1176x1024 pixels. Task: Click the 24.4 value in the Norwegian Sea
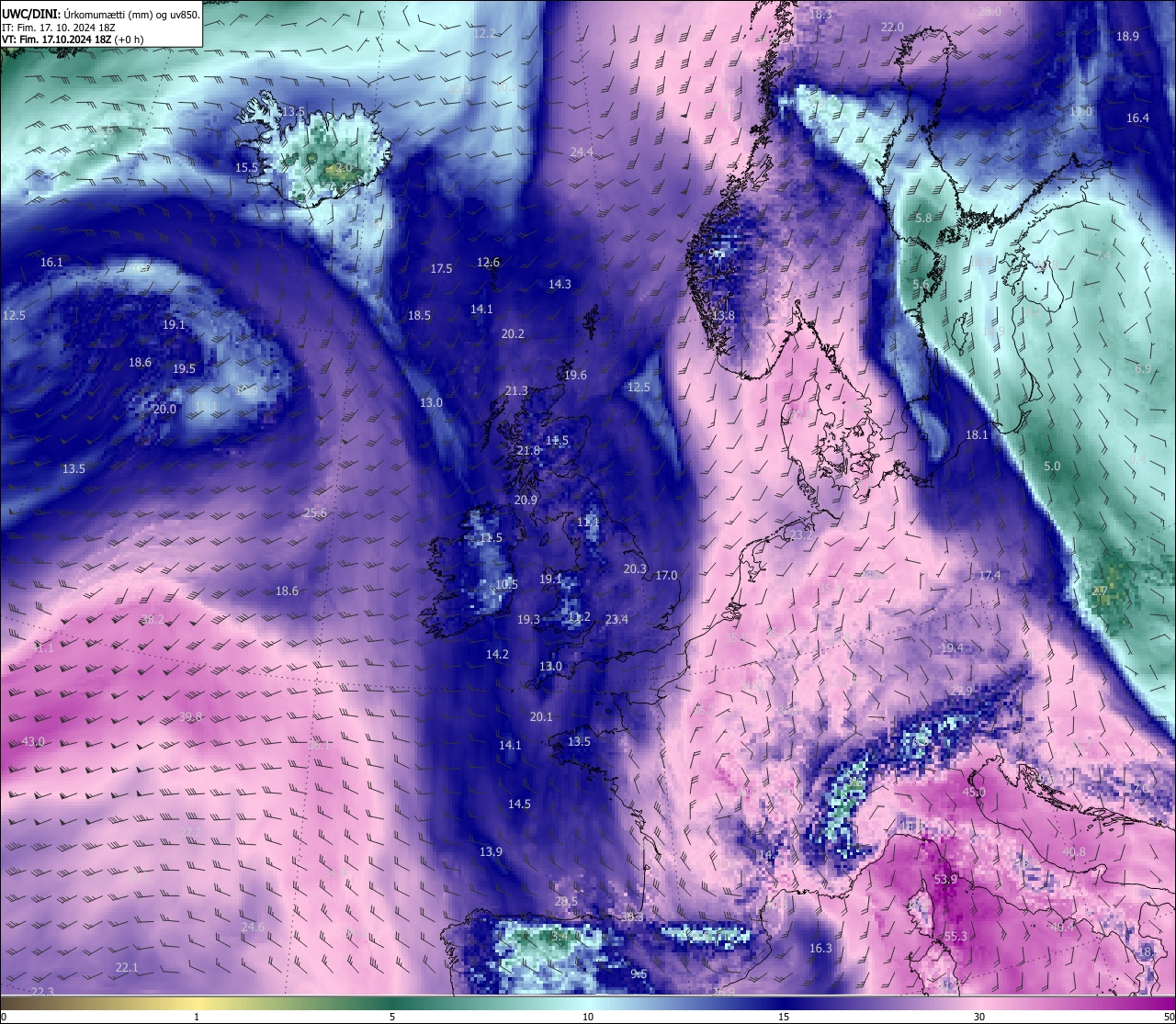pyautogui.click(x=582, y=152)
